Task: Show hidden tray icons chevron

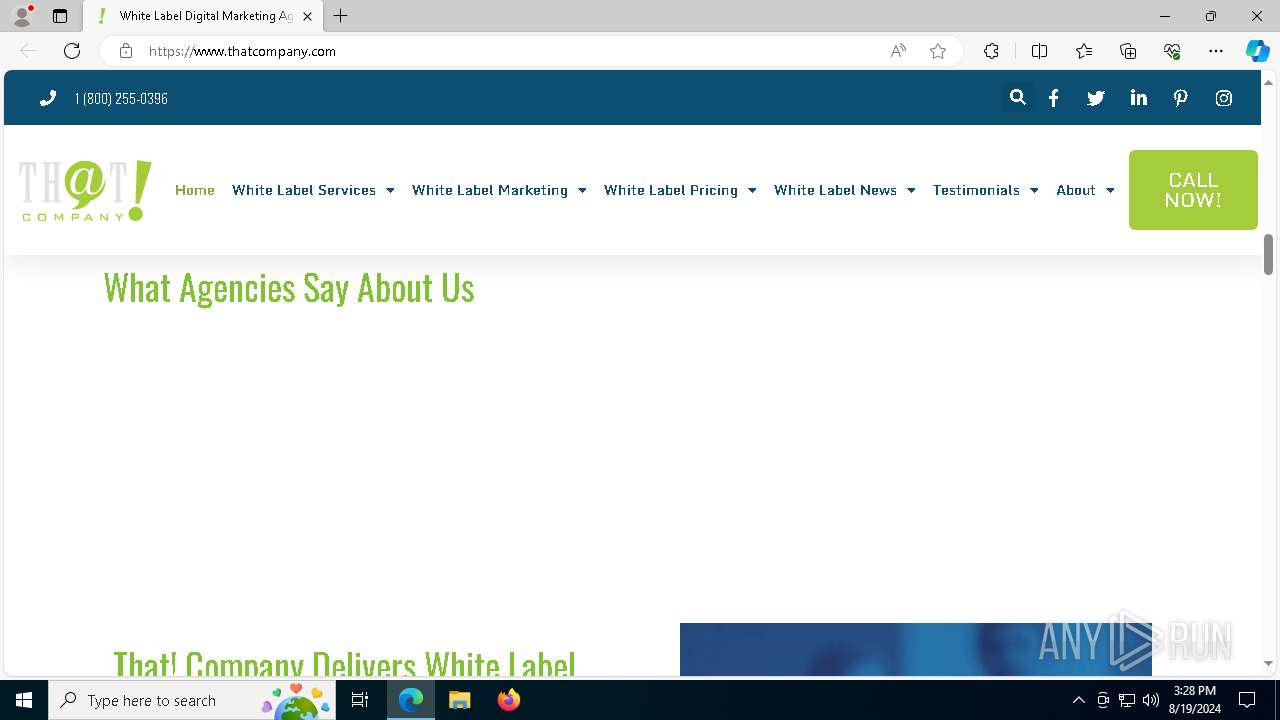Action: 1078,700
